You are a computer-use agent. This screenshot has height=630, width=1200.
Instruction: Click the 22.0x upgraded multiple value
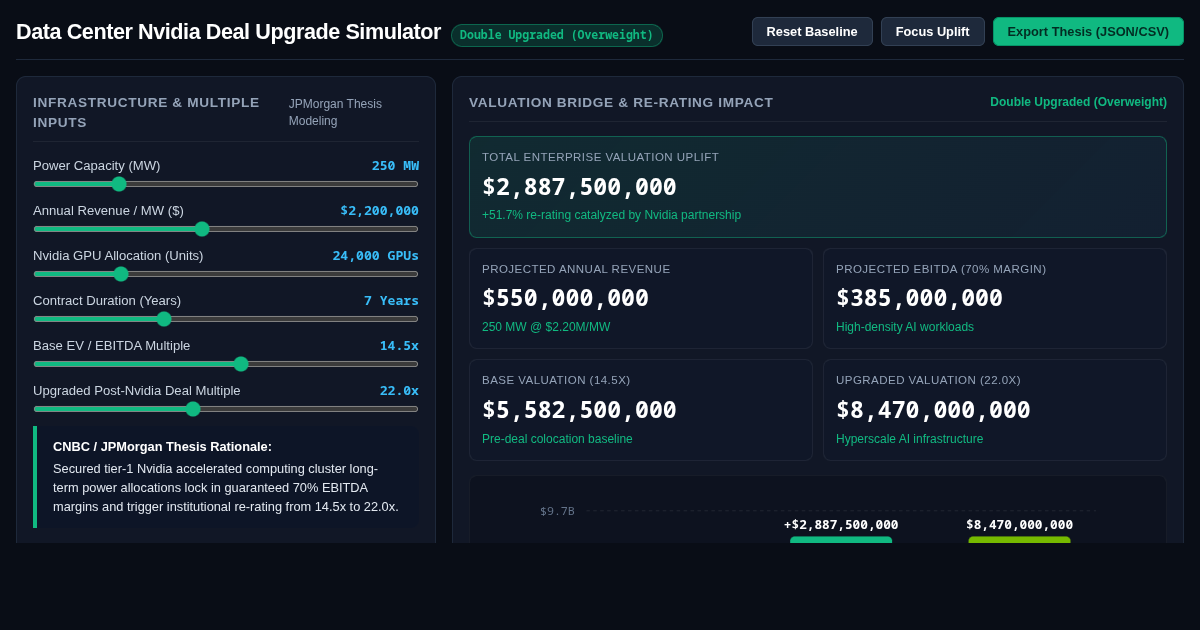(399, 391)
